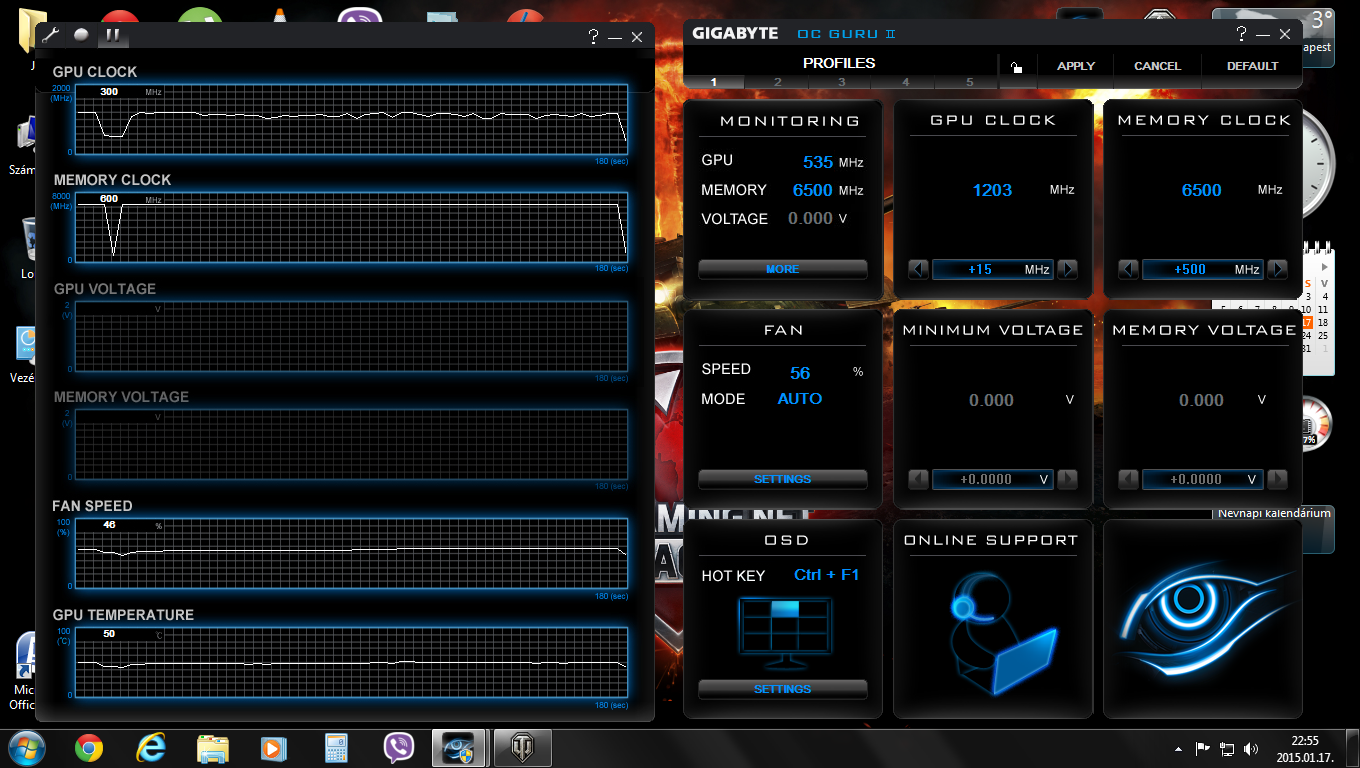This screenshot has height=768, width=1360.
Task: Minimize the monitoring graphs window
Action: coord(615,37)
